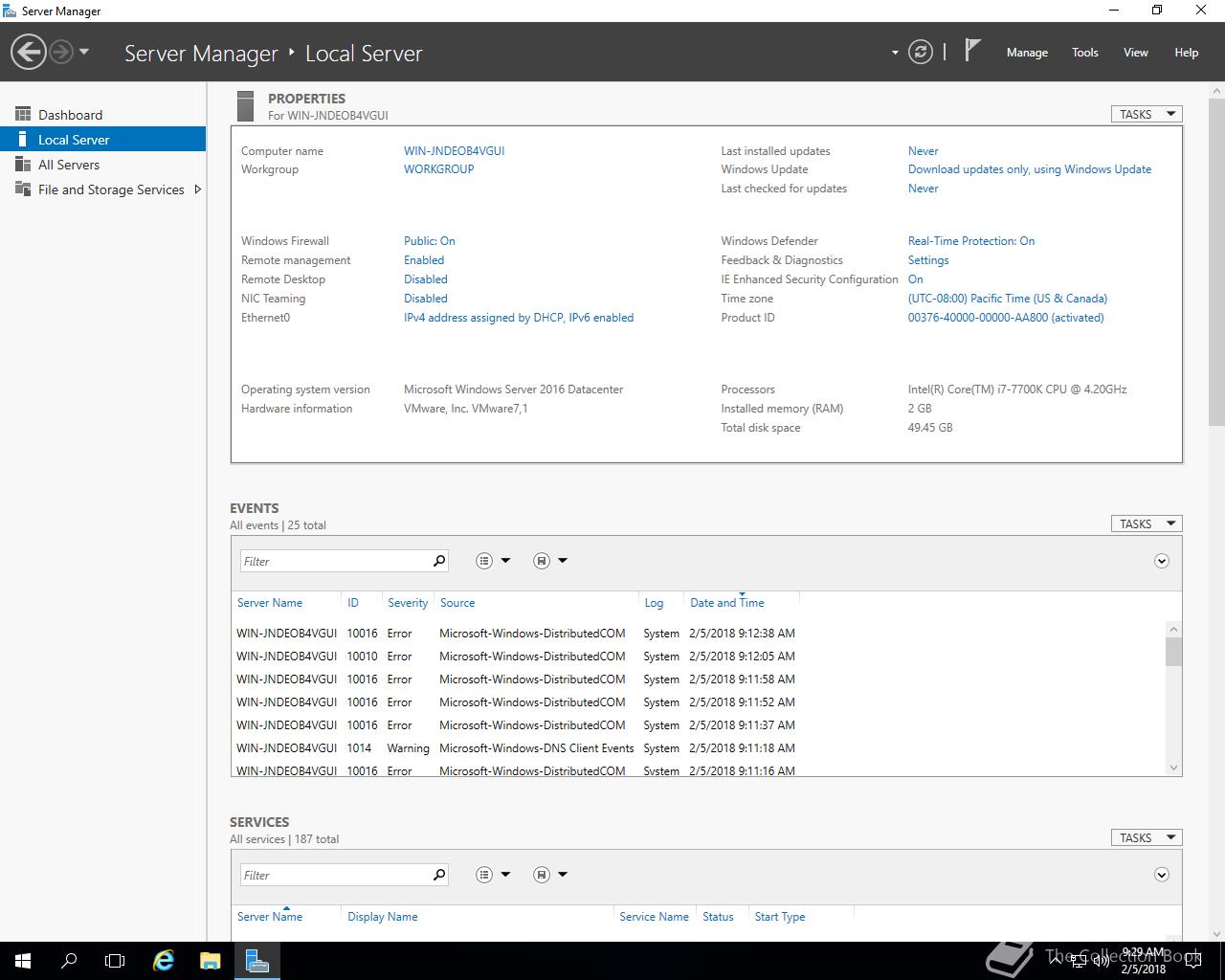Click the WORKGROUP link
Image resolution: width=1225 pixels, height=980 pixels.
click(438, 169)
